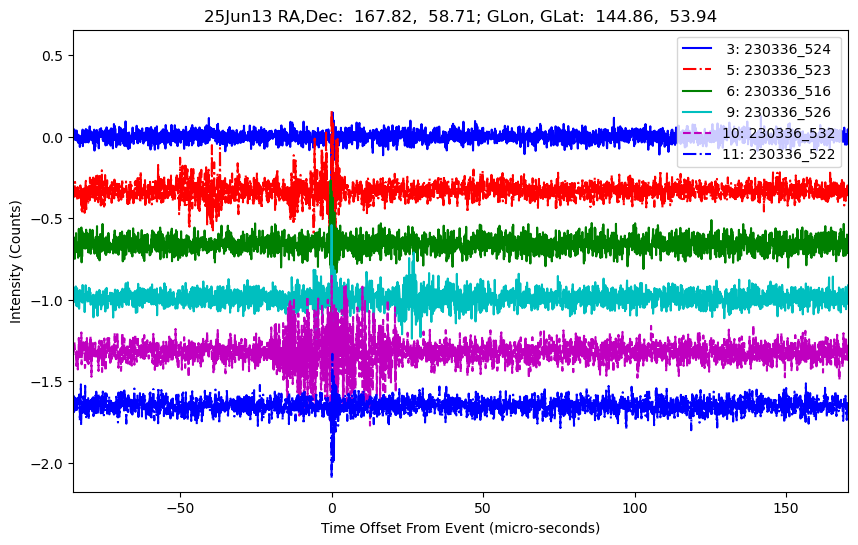This screenshot has height=545, width=858.
Task: Select legend label 10: 230336_532
Action: 776,133
